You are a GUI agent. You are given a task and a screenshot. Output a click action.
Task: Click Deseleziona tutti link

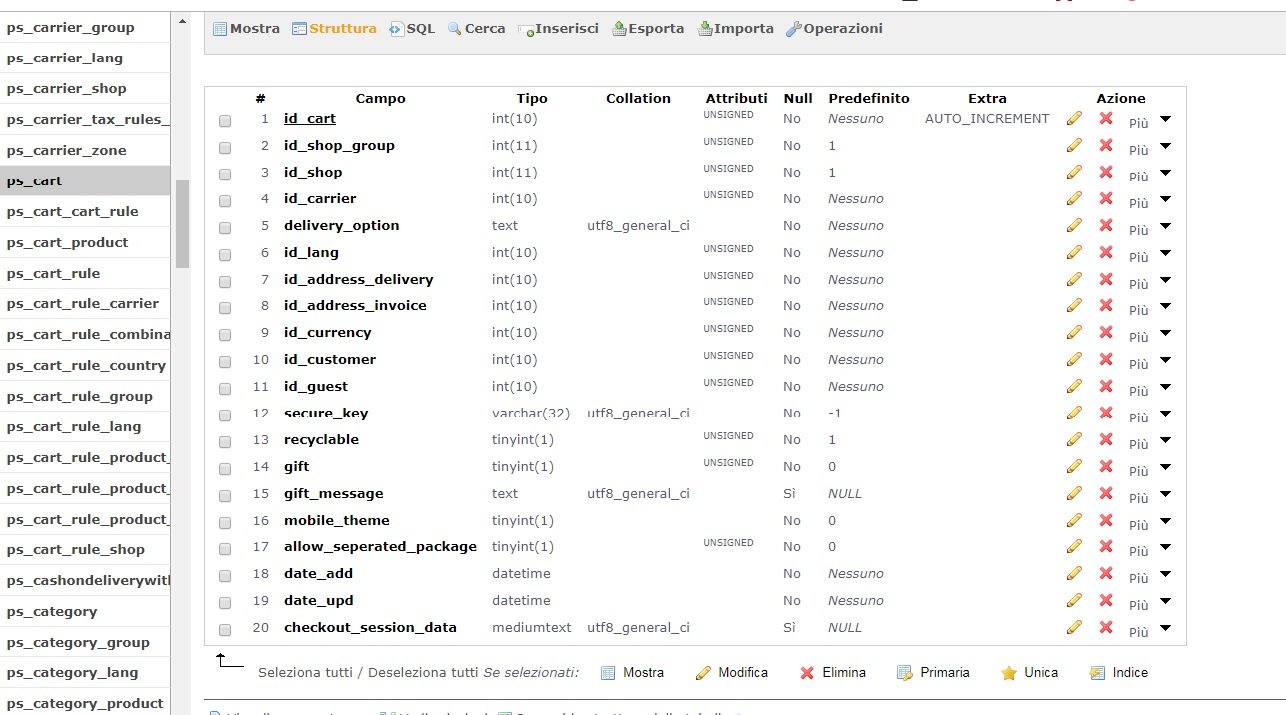(423, 673)
